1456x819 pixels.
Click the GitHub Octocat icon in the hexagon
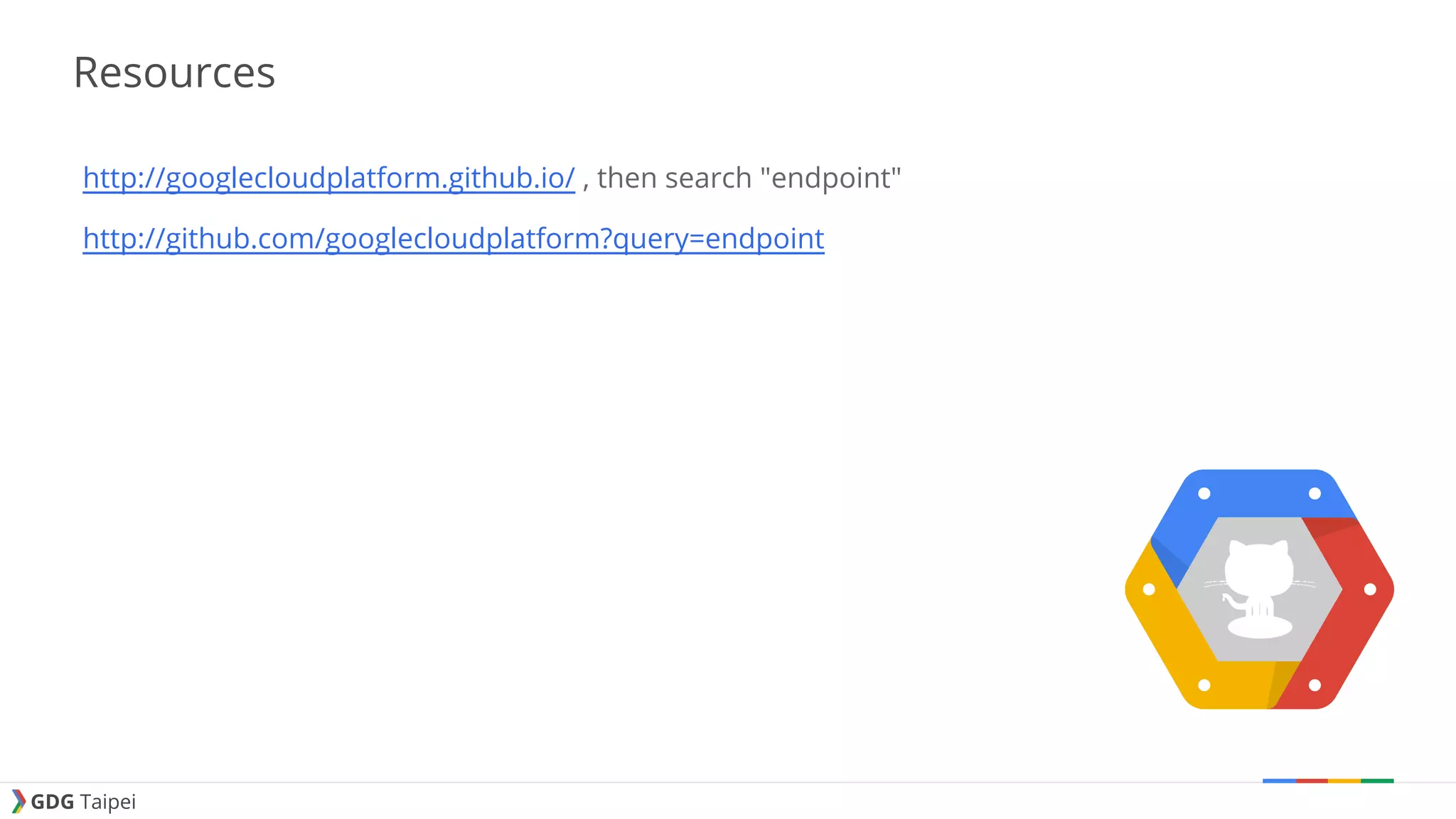1259,589
